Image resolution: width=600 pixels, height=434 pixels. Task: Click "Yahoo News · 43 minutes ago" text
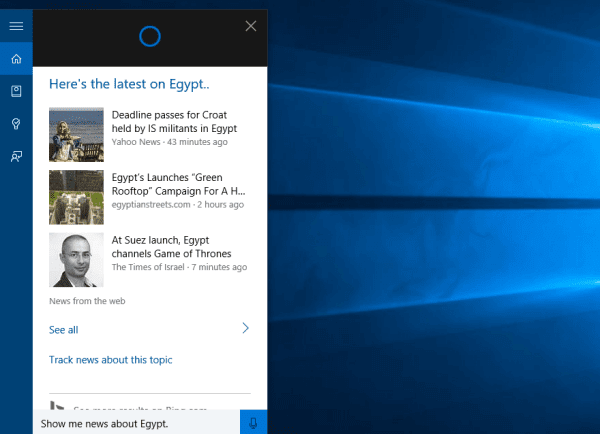coord(170,142)
